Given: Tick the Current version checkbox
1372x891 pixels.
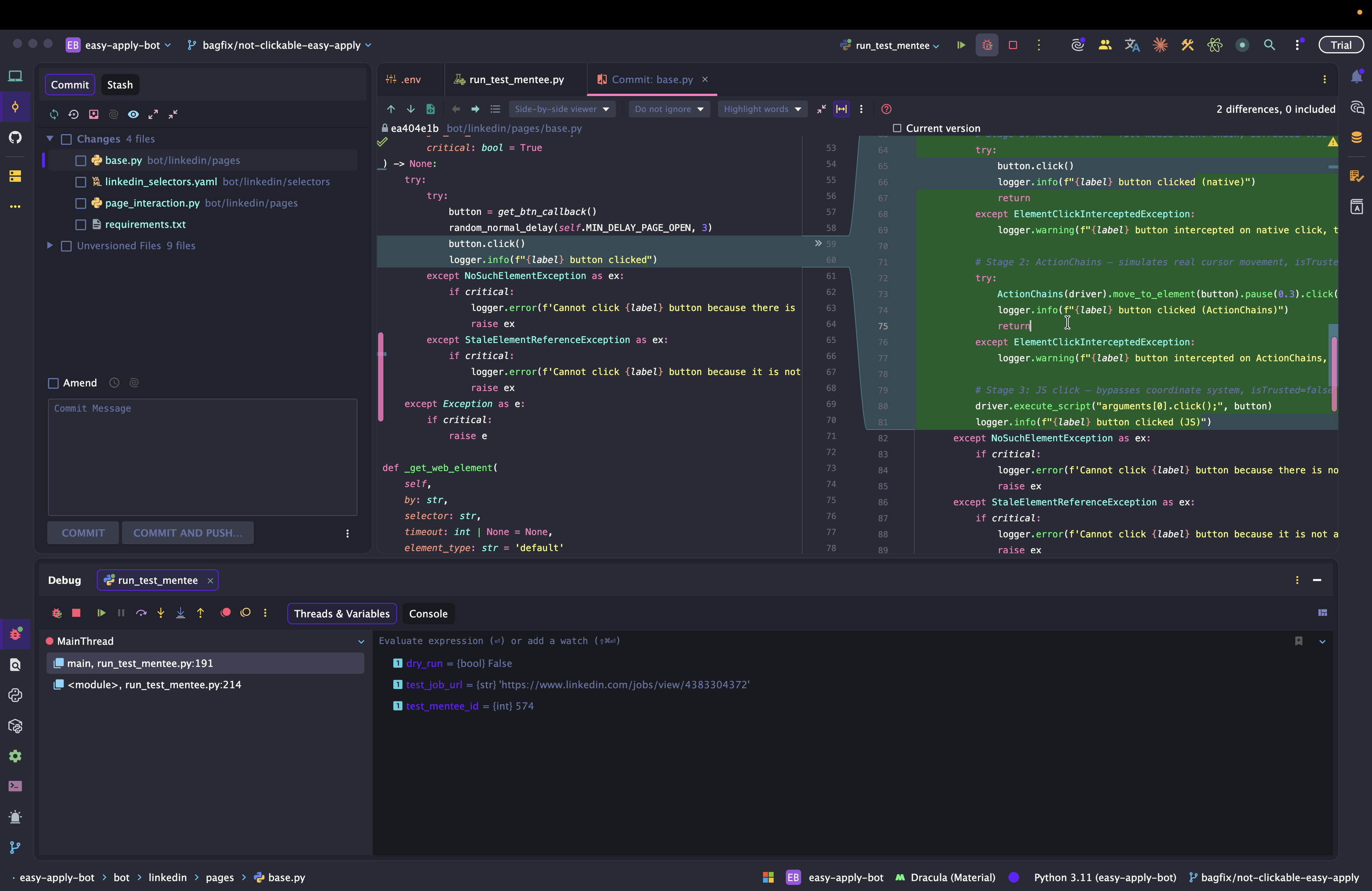Looking at the screenshot, I should (897, 128).
